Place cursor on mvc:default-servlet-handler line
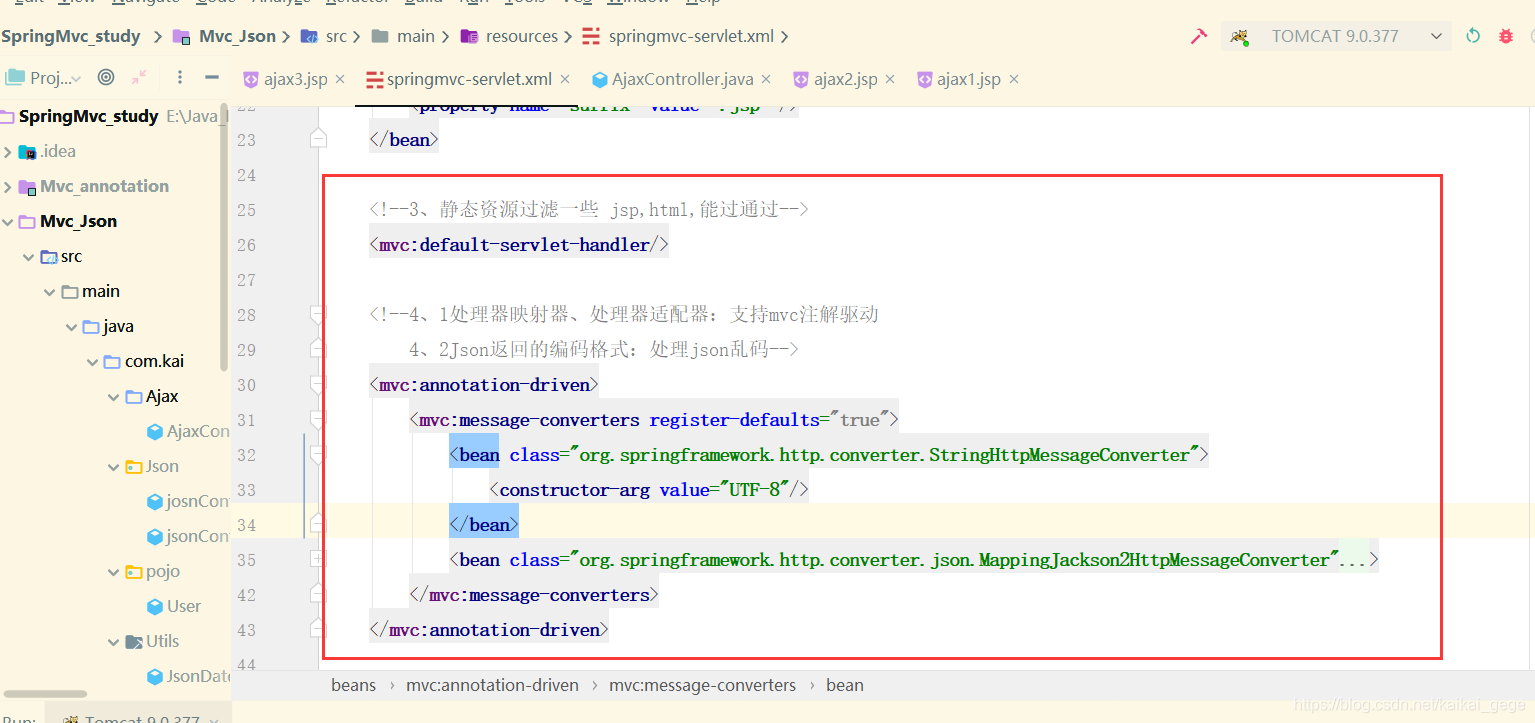 point(519,245)
